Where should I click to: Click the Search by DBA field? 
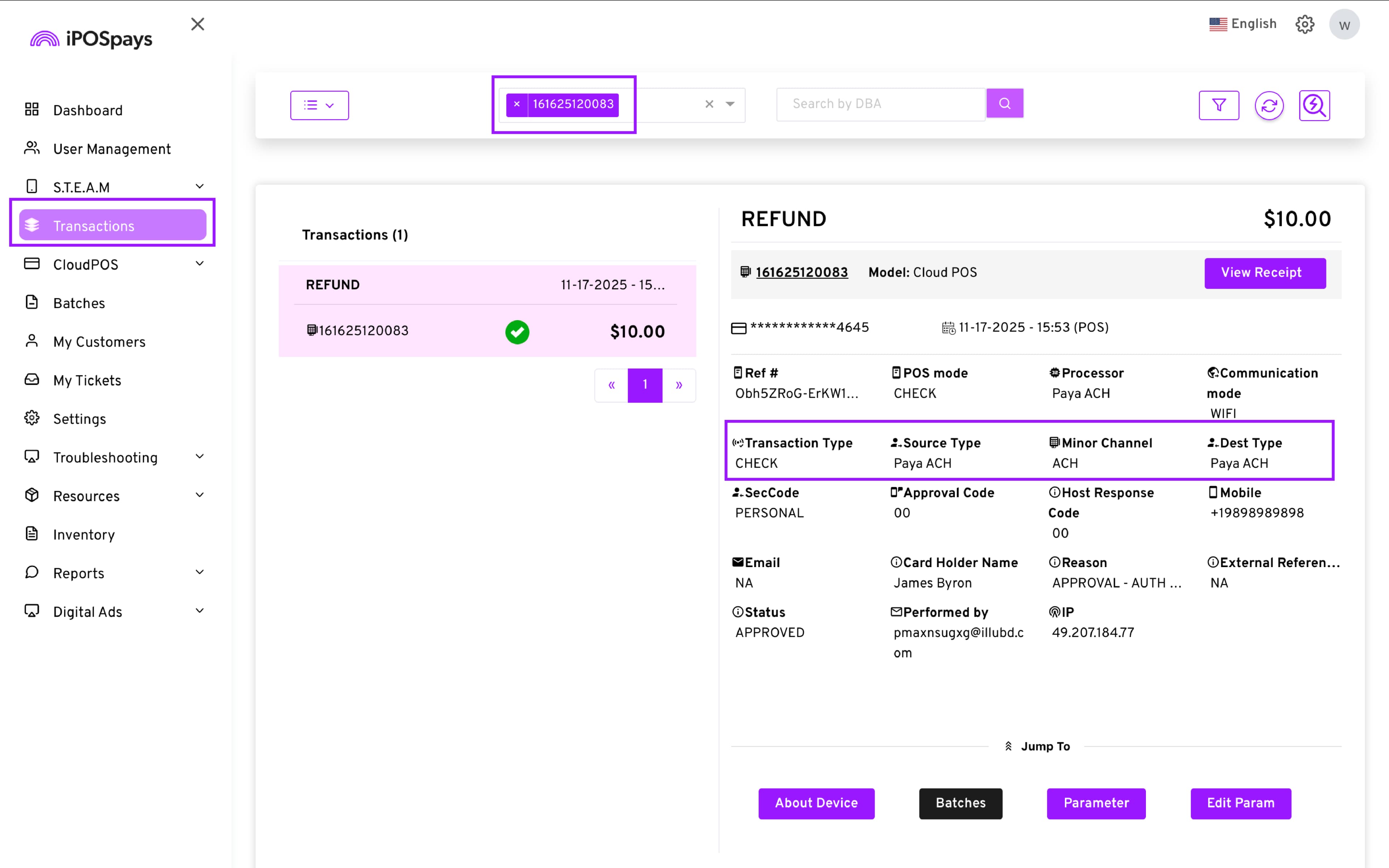[x=880, y=104]
